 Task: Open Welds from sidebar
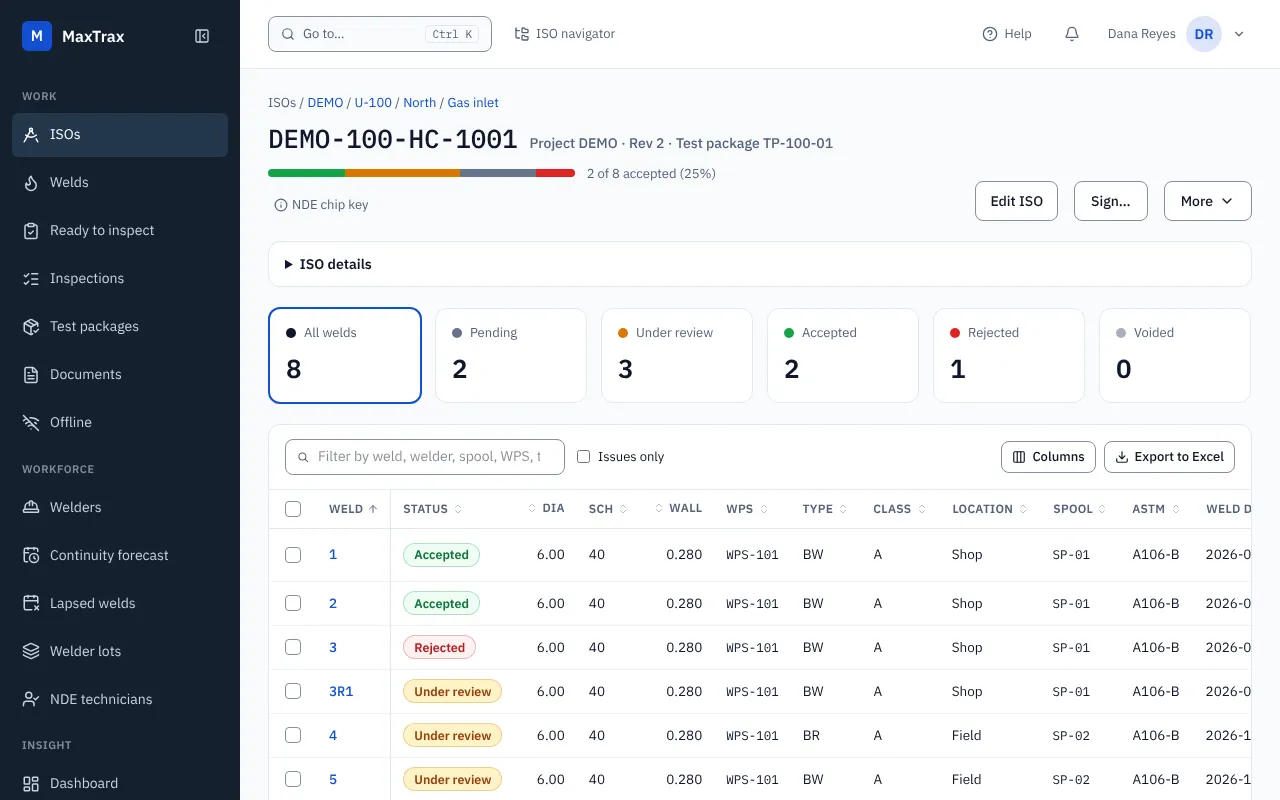point(120,182)
